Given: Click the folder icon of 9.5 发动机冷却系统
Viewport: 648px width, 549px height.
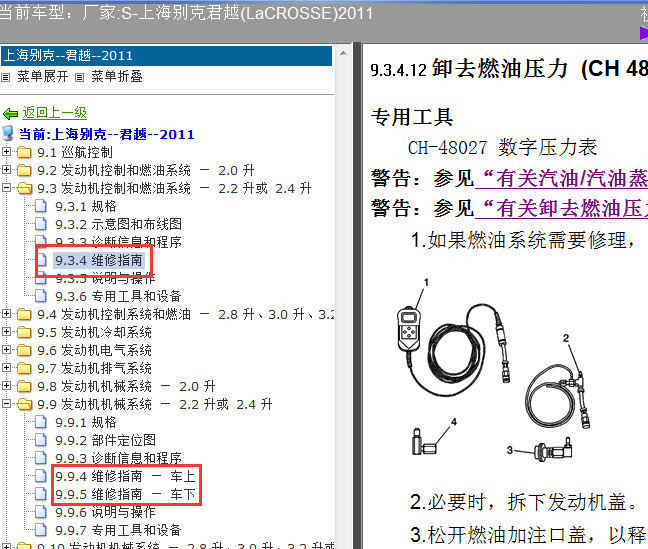Looking at the screenshot, I should [24, 332].
